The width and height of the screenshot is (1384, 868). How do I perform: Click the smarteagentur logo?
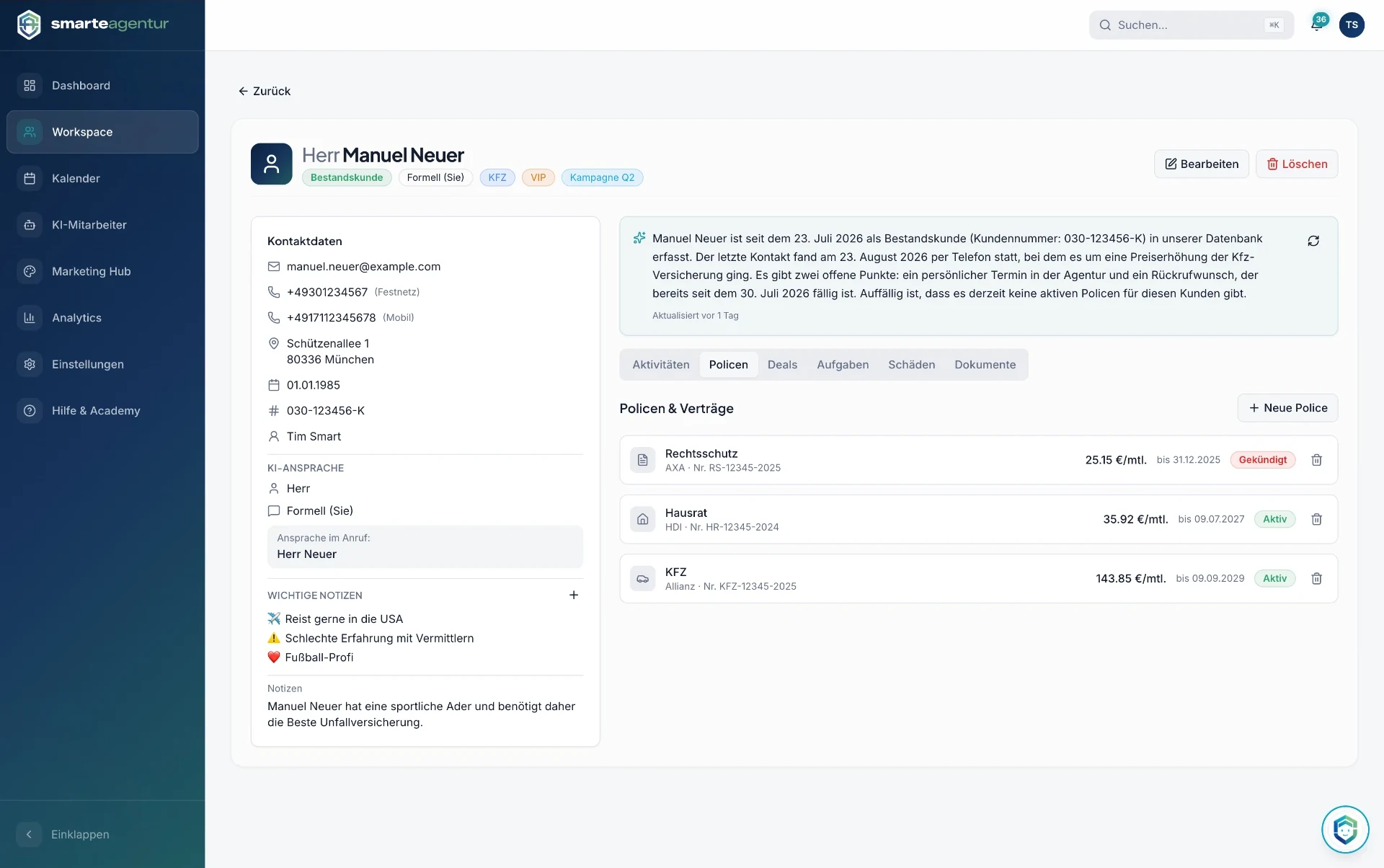93,25
